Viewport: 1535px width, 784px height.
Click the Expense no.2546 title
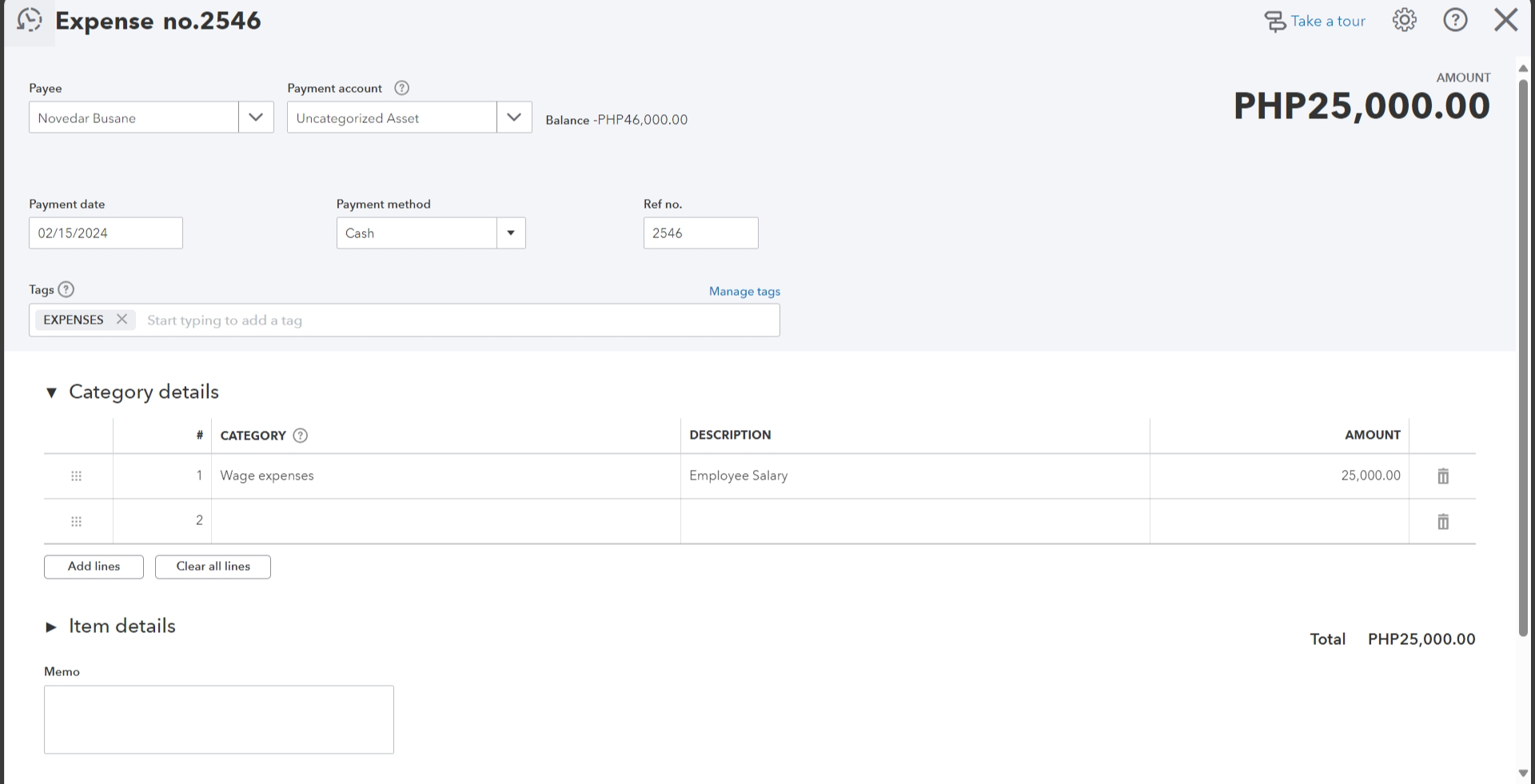[158, 21]
